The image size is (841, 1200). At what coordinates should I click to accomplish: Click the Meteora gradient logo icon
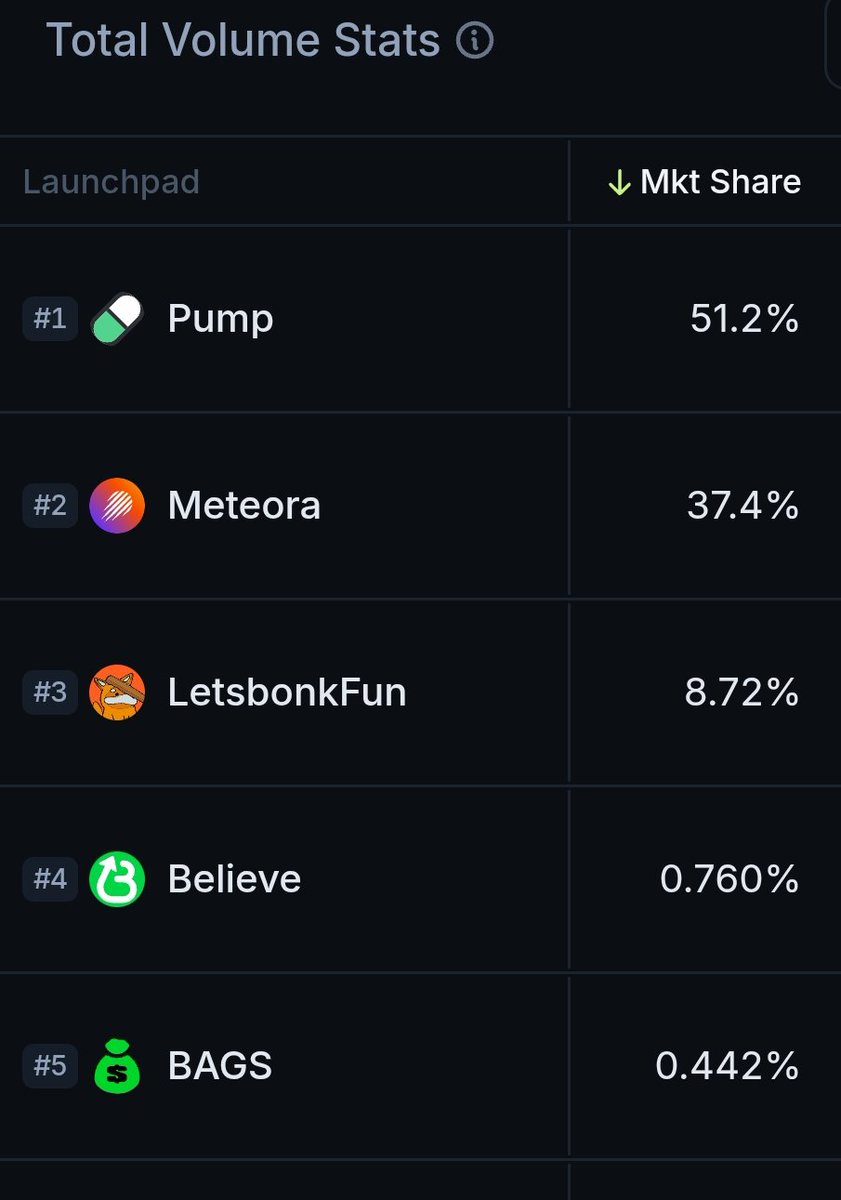pos(117,505)
